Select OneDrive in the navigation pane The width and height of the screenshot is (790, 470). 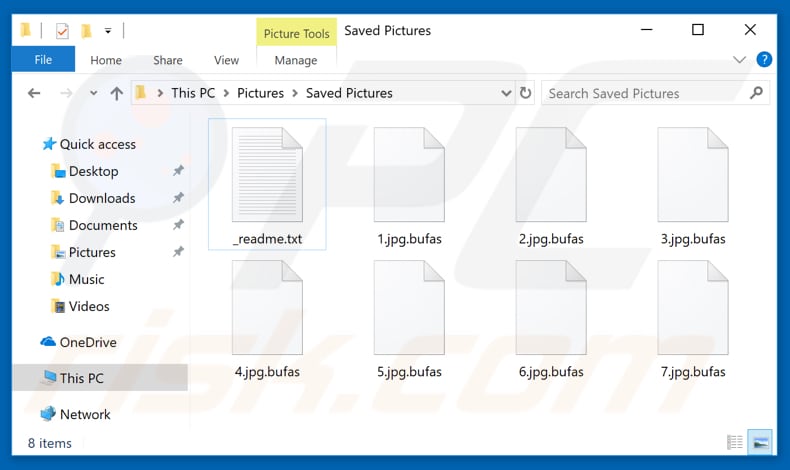tap(87, 342)
